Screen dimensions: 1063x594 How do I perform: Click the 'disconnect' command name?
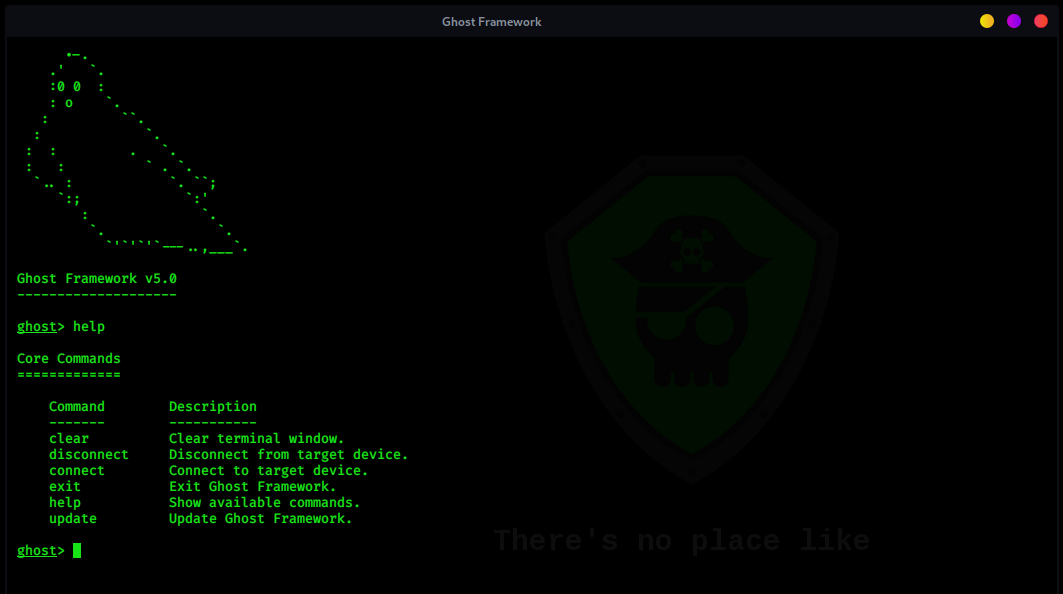click(x=89, y=454)
